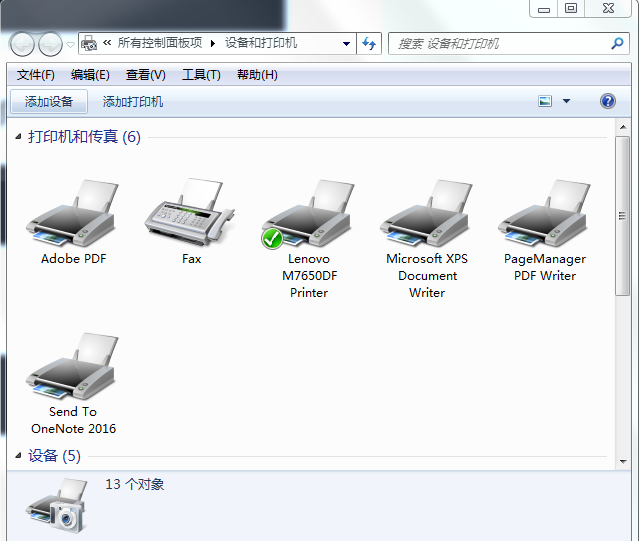639x541 pixels.
Task: Minimize the window
Action: [x=544, y=9]
